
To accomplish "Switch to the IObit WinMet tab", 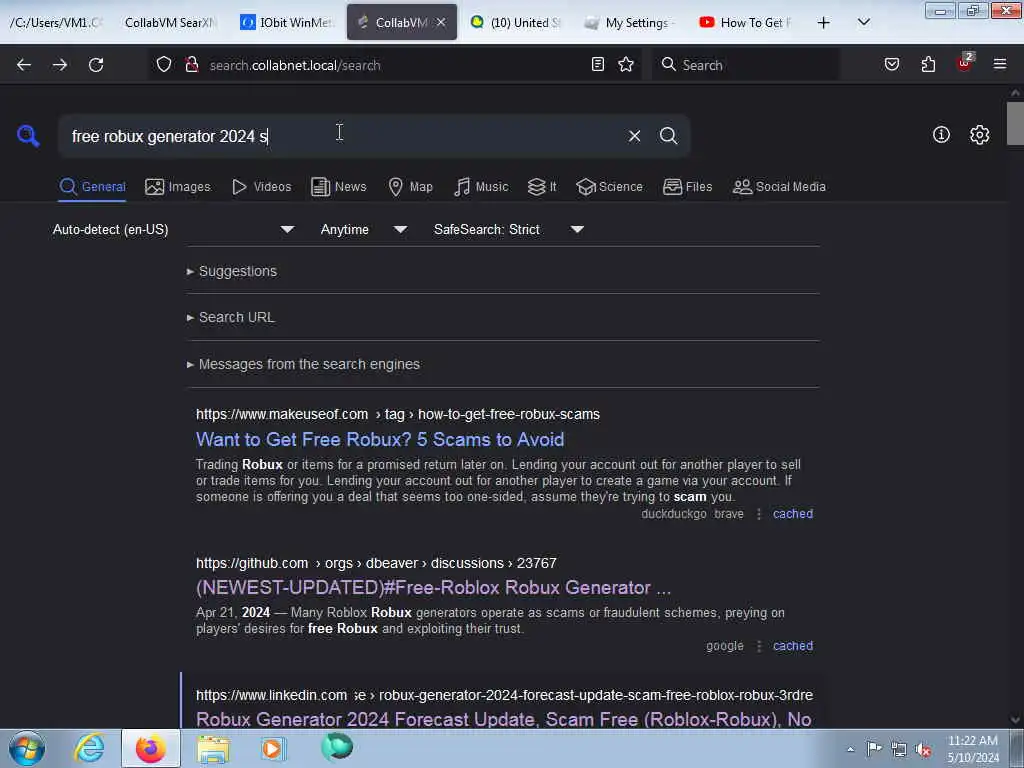I will click(x=287, y=22).
